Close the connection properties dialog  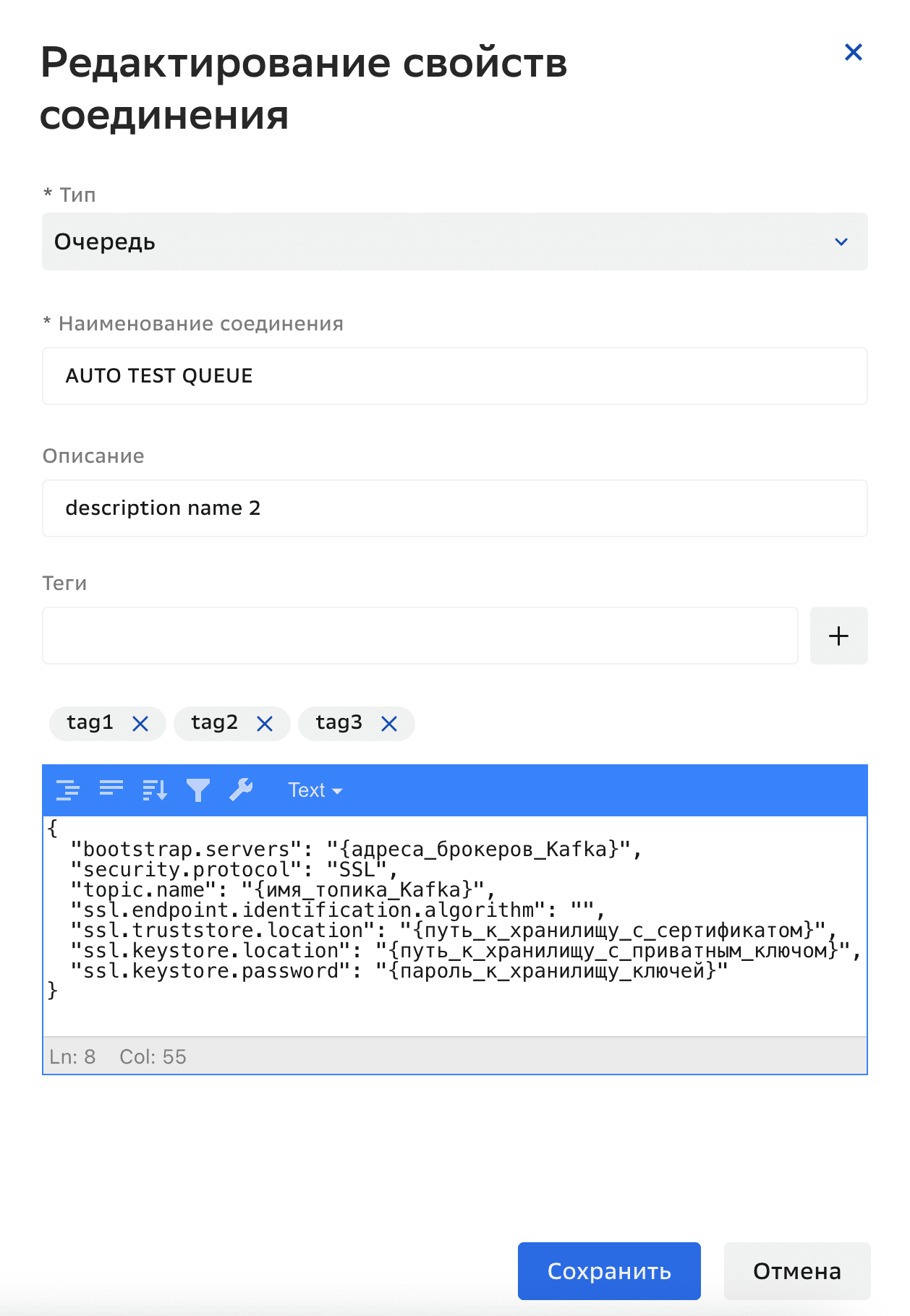853,52
